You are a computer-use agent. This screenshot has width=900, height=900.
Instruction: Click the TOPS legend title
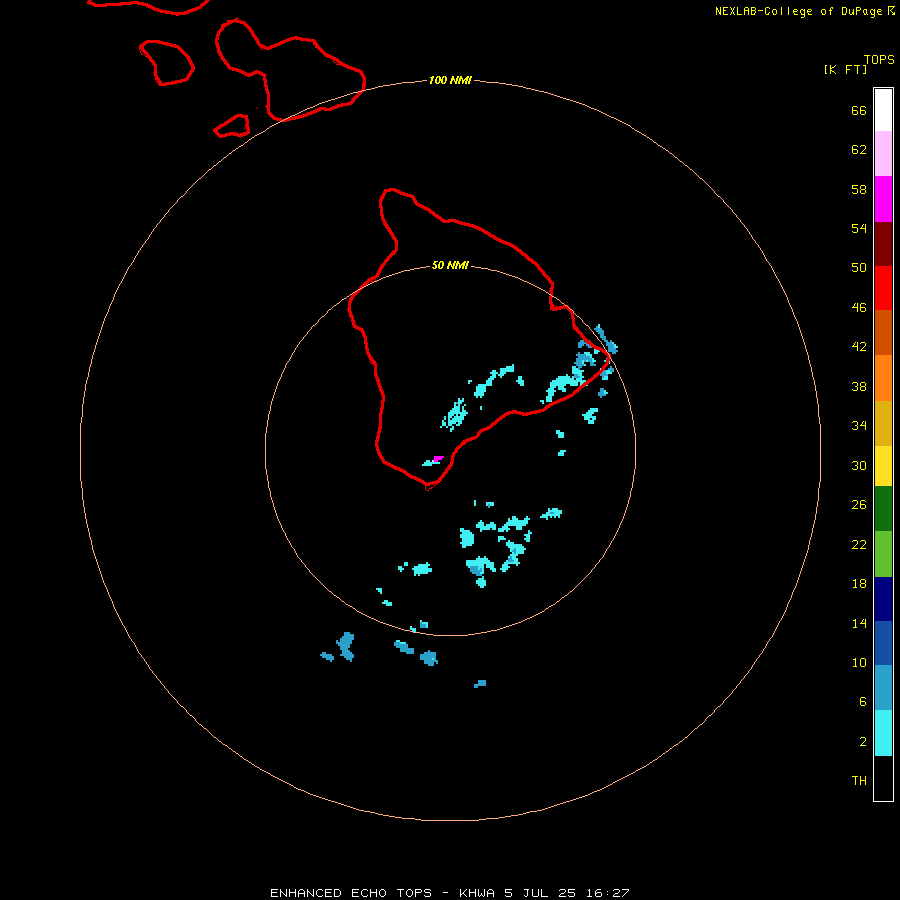tap(879, 59)
